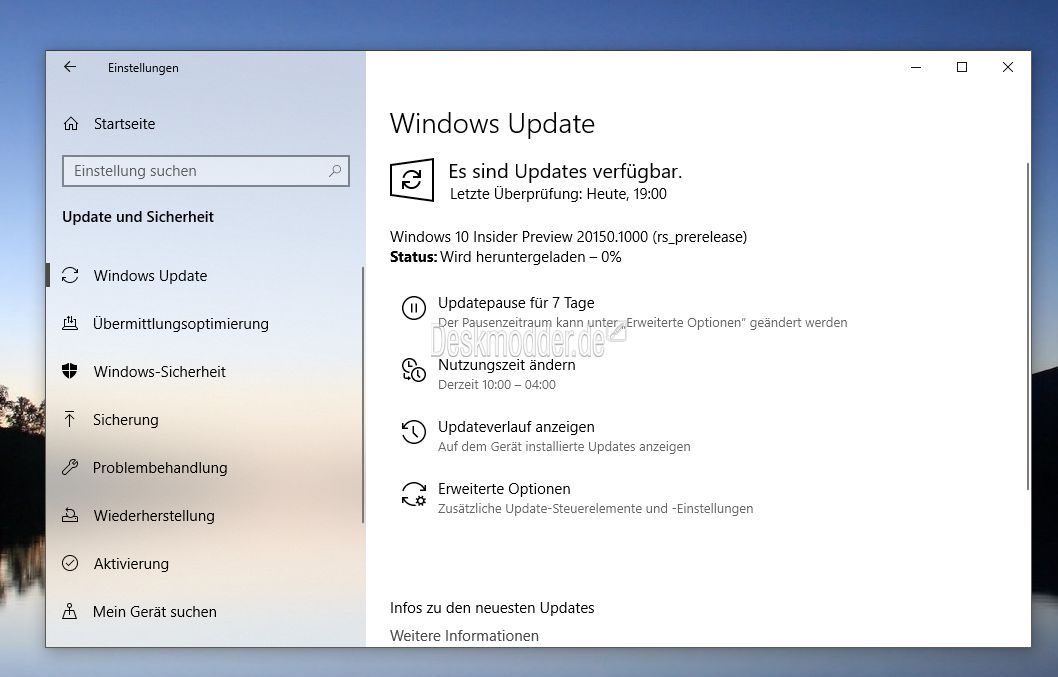Click the main content vertical scrollbar
This screenshot has width=1058, height=677.
pos(1028,326)
